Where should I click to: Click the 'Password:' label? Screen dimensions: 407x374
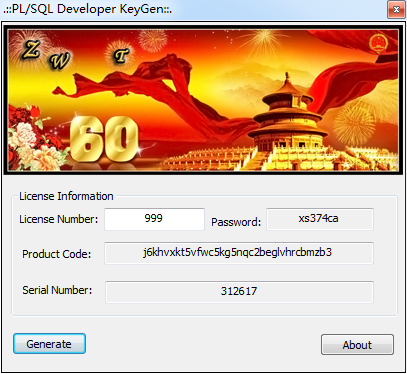pyautogui.click(x=236, y=222)
